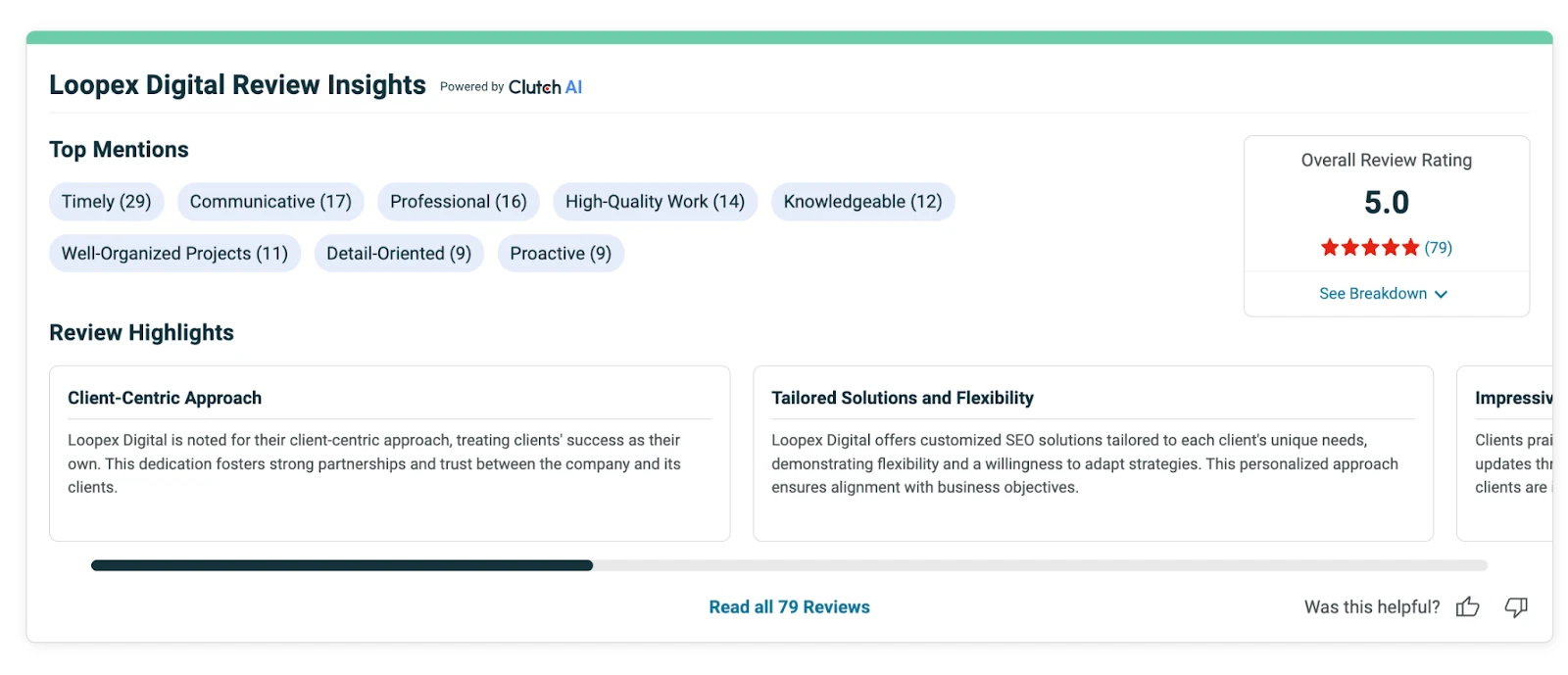The height and width of the screenshot is (675, 1568).
Task: Select the Professional (16) mention tag
Action: 459,202
